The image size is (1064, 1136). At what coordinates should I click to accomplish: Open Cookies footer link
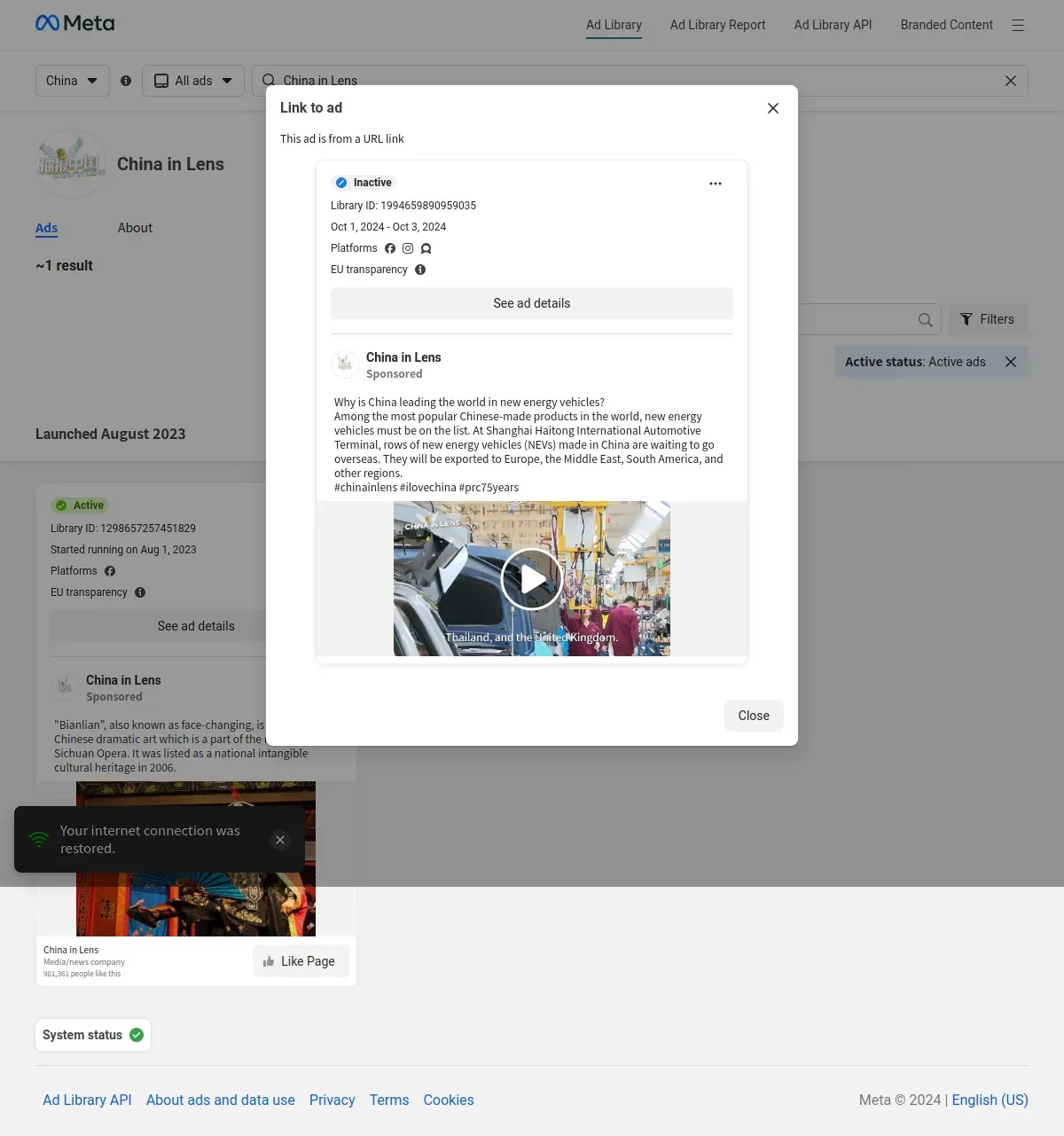(449, 1100)
